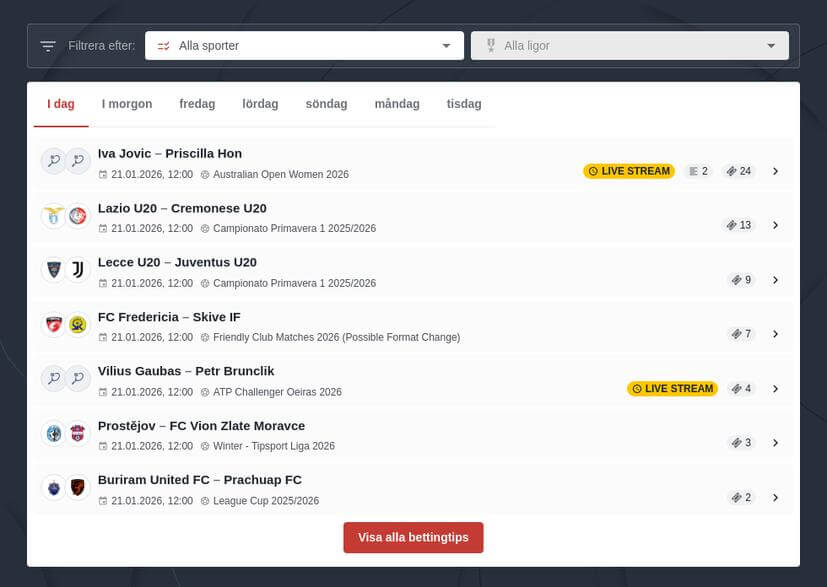Open the 'Alla ligor' dropdown
827x587 pixels.
[x=770, y=45]
